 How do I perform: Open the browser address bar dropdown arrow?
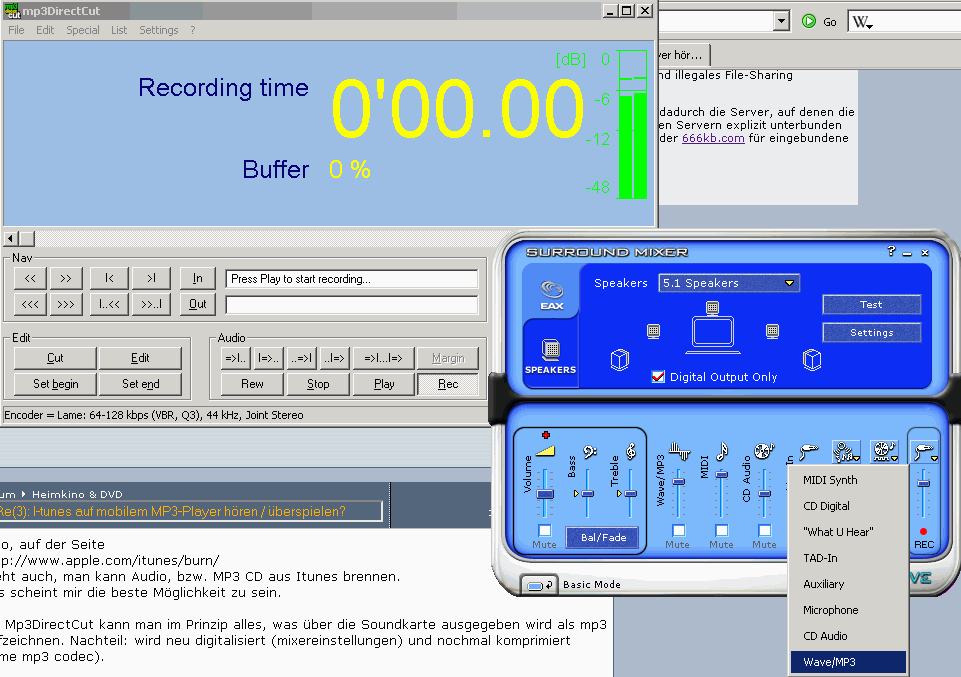pos(781,21)
